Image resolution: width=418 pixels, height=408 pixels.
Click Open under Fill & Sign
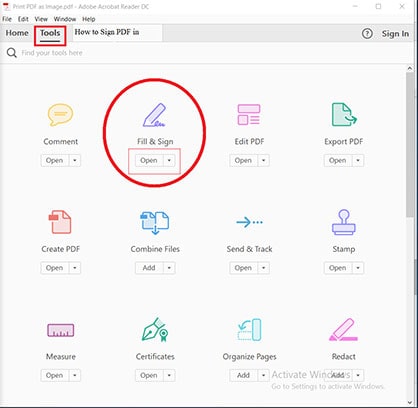pyautogui.click(x=149, y=160)
